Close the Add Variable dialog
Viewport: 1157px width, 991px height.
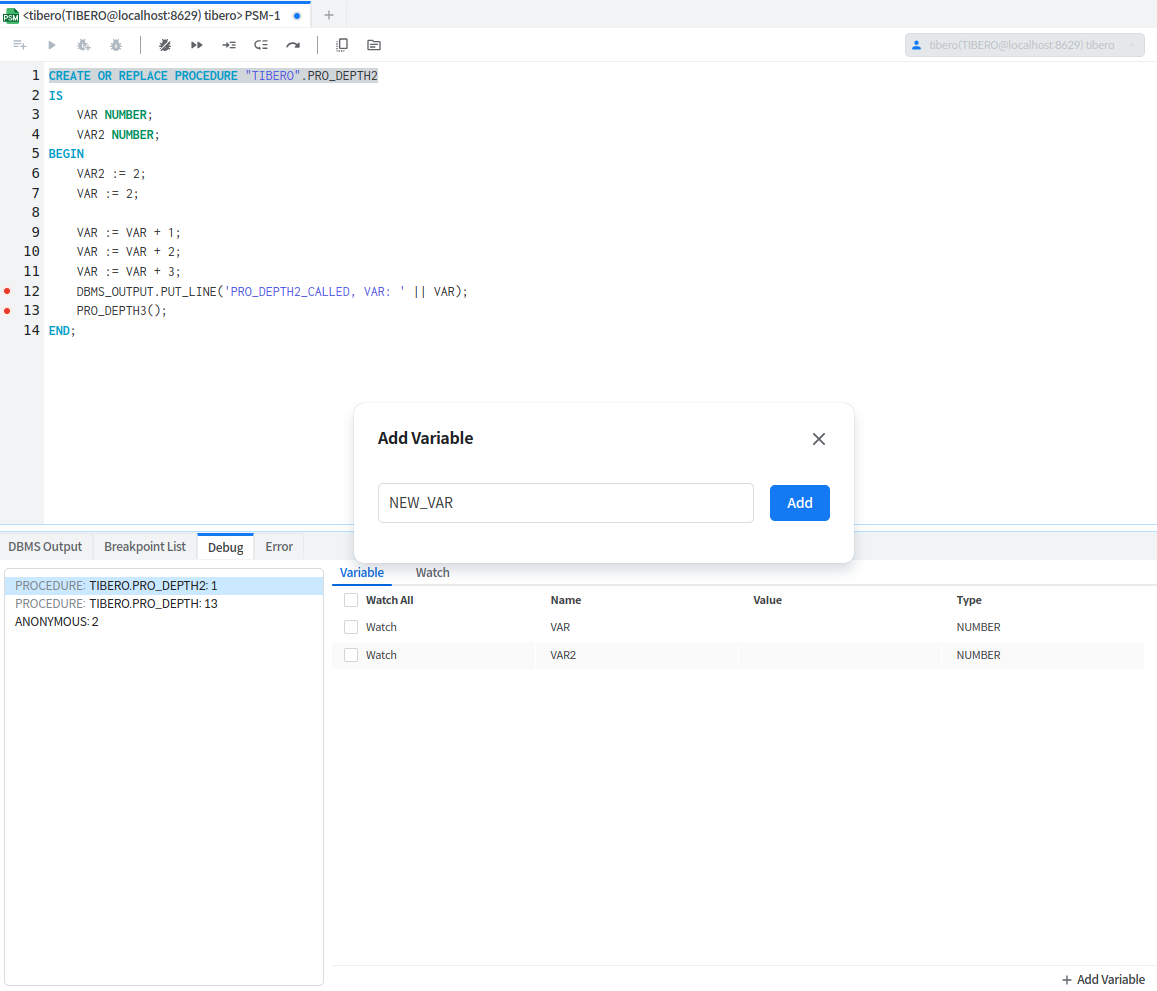(819, 439)
